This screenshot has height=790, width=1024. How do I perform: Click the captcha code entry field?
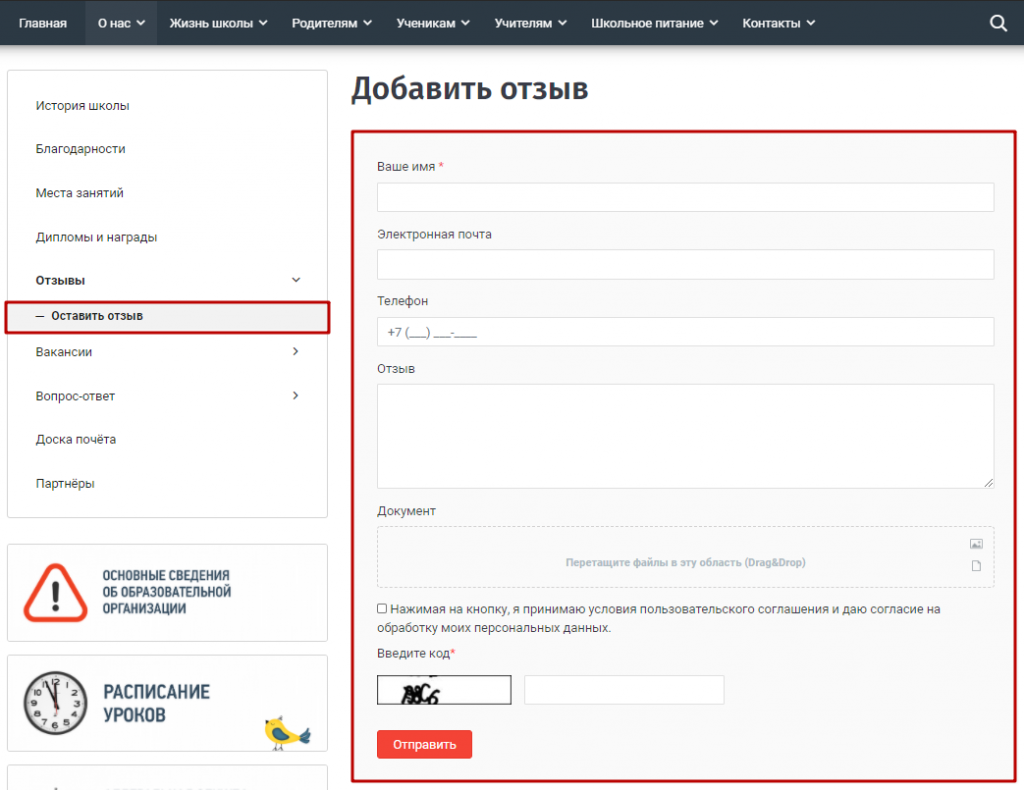click(x=624, y=690)
